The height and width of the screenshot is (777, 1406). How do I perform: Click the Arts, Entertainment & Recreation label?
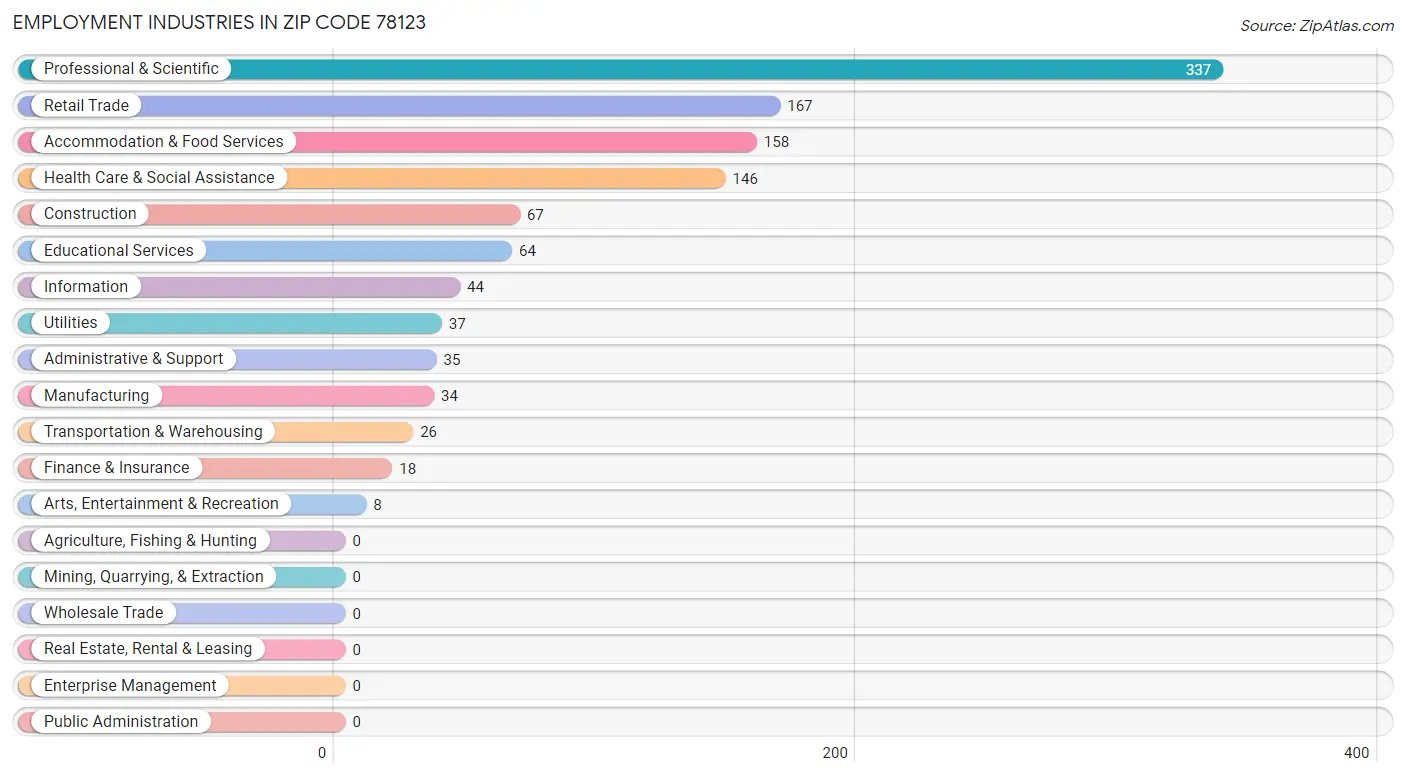[x=161, y=503]
